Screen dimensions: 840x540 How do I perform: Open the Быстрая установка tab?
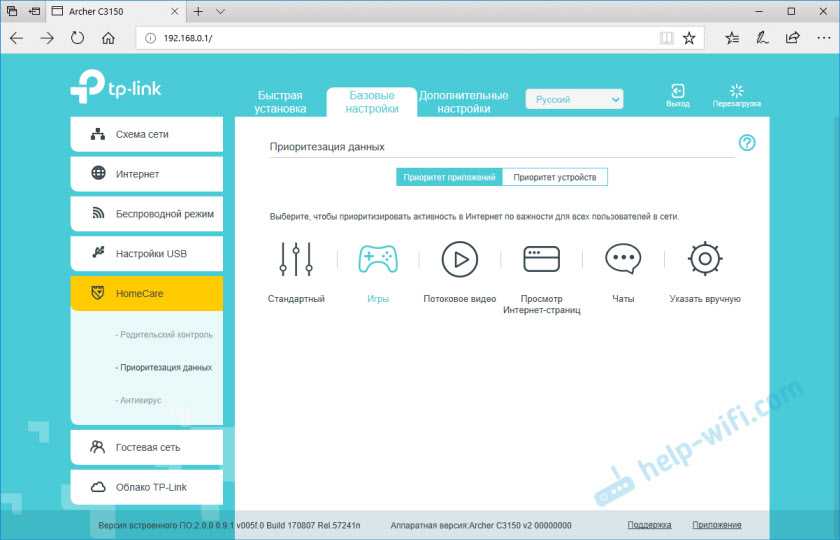(279, 102)
